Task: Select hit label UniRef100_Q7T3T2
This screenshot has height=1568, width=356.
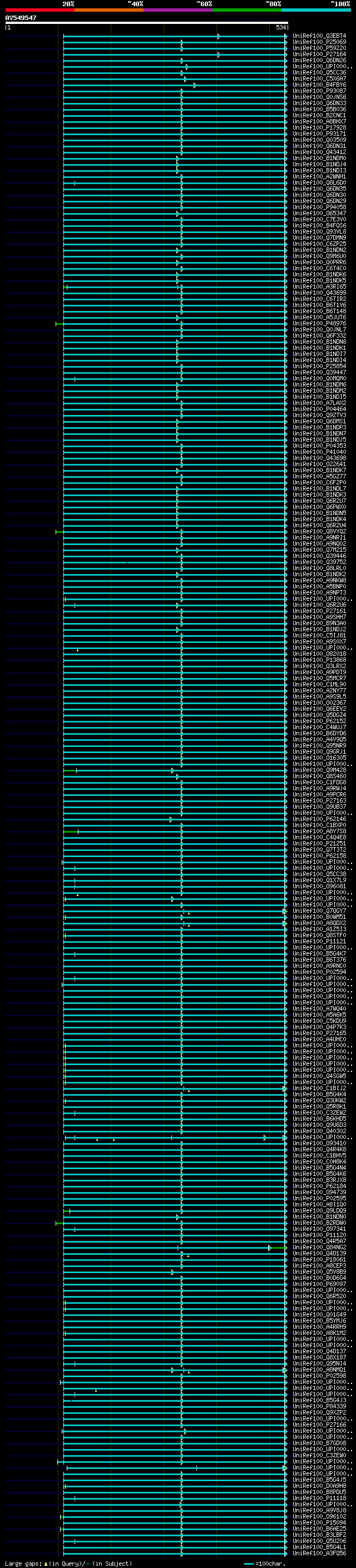Action: pyautogui.click(x=319, y=850)
